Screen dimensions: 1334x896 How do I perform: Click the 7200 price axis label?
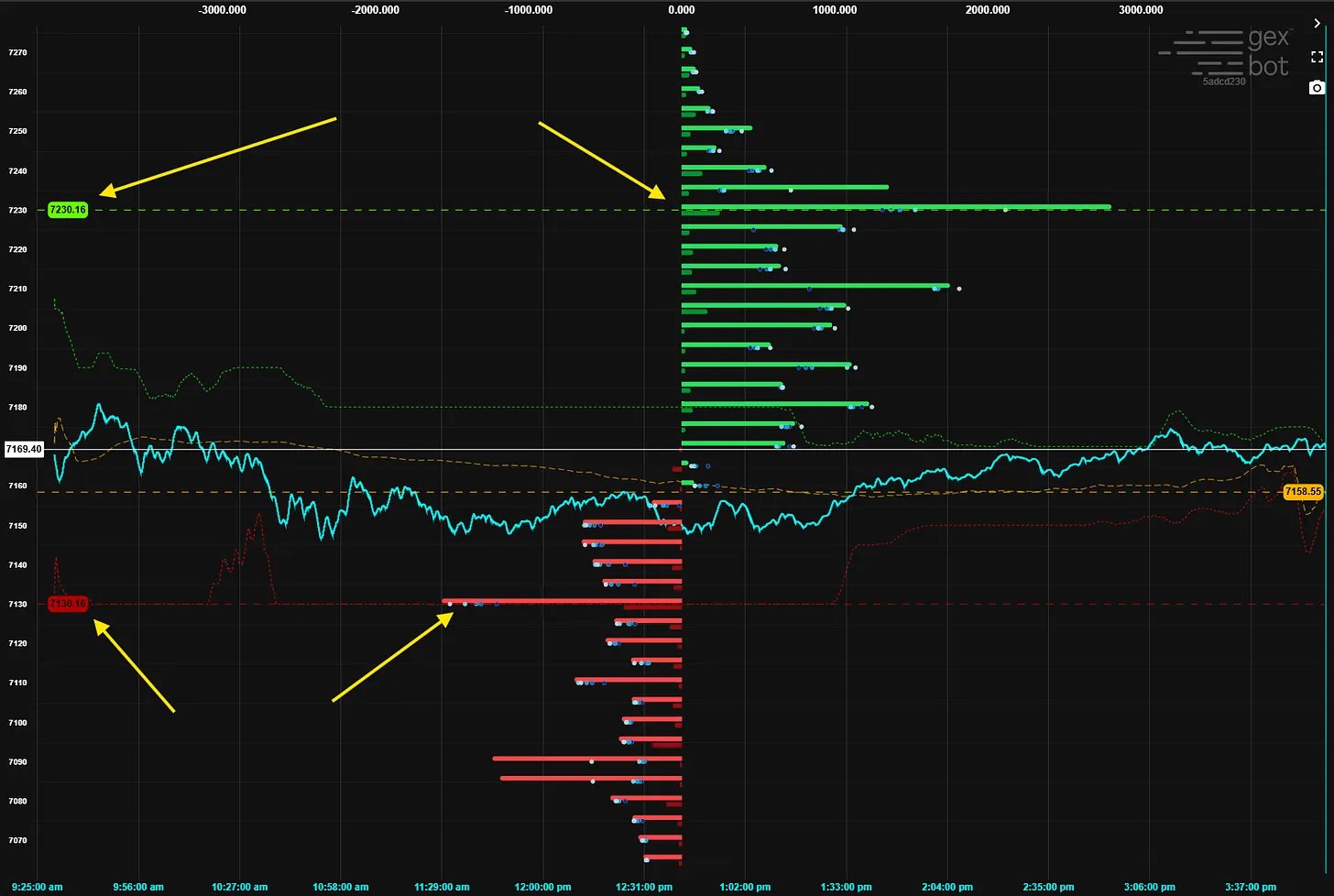point(17,328)
